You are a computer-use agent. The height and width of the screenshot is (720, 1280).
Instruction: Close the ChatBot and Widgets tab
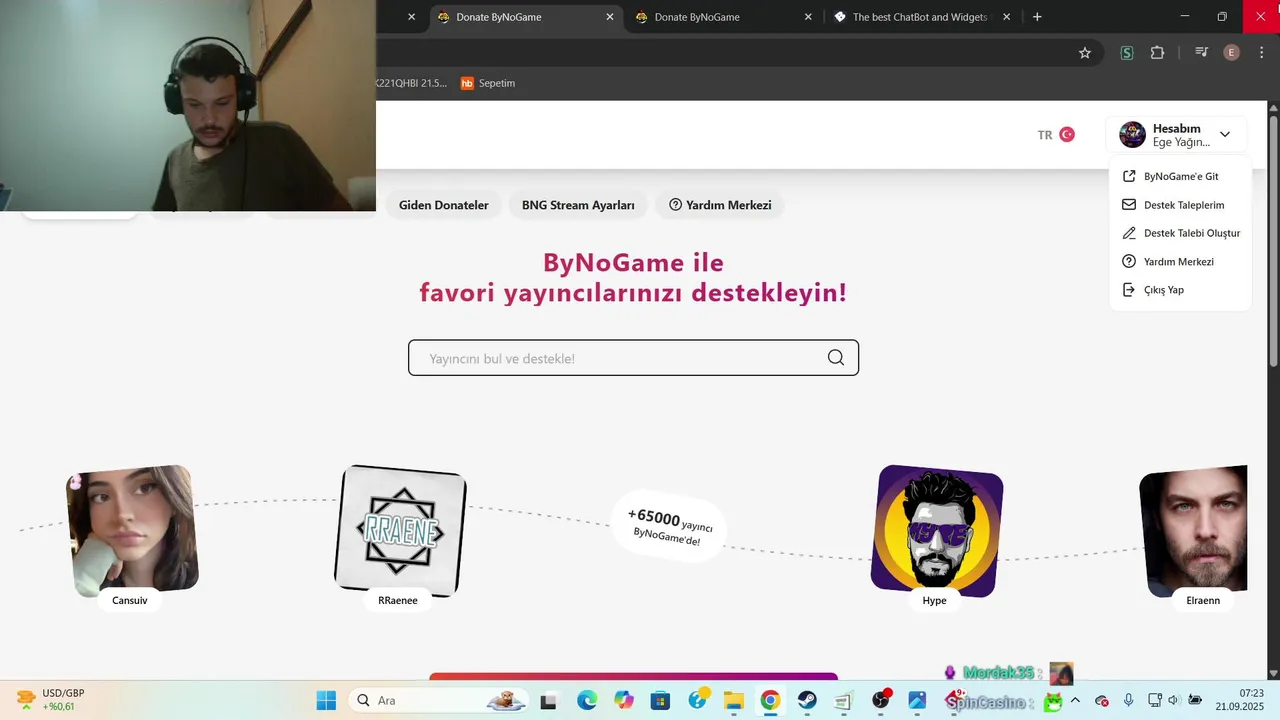coord(1006,17)
